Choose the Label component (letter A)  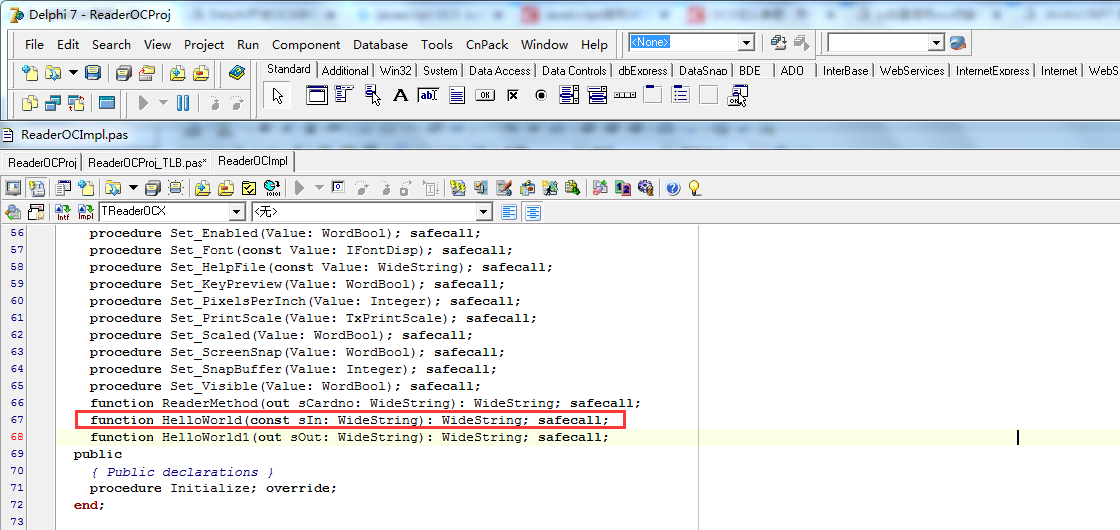[401, 94]
